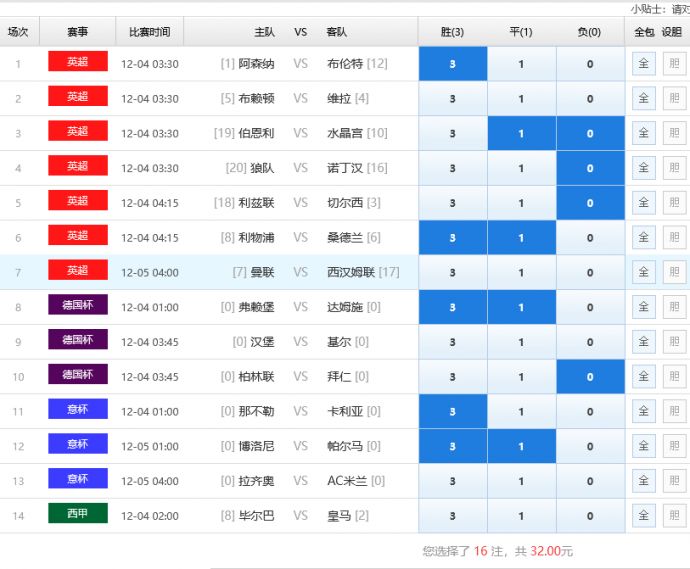This screenshot has width=690, height=569.
Task: Click the 比赛时间 column header
Action: pyautogui.click(x=149, y=32)
